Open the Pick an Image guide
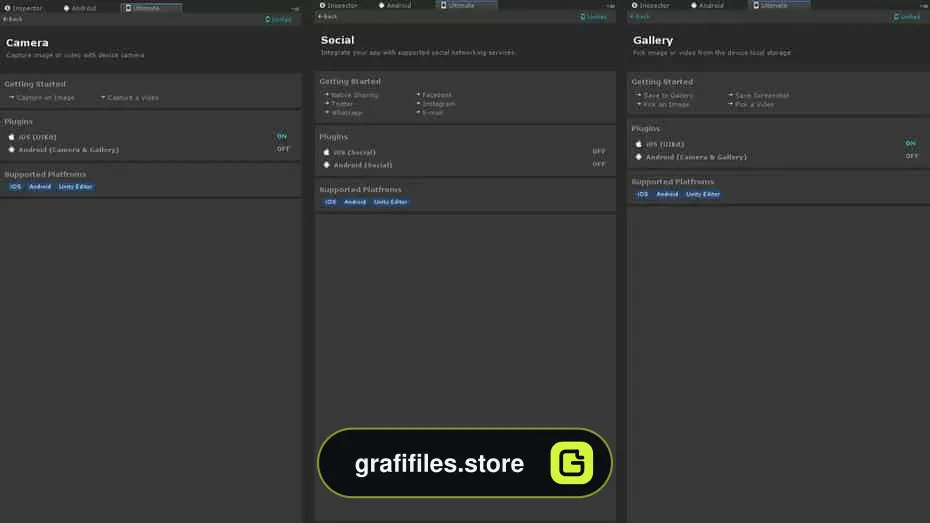The image size is (930, 523). point(663,104)
